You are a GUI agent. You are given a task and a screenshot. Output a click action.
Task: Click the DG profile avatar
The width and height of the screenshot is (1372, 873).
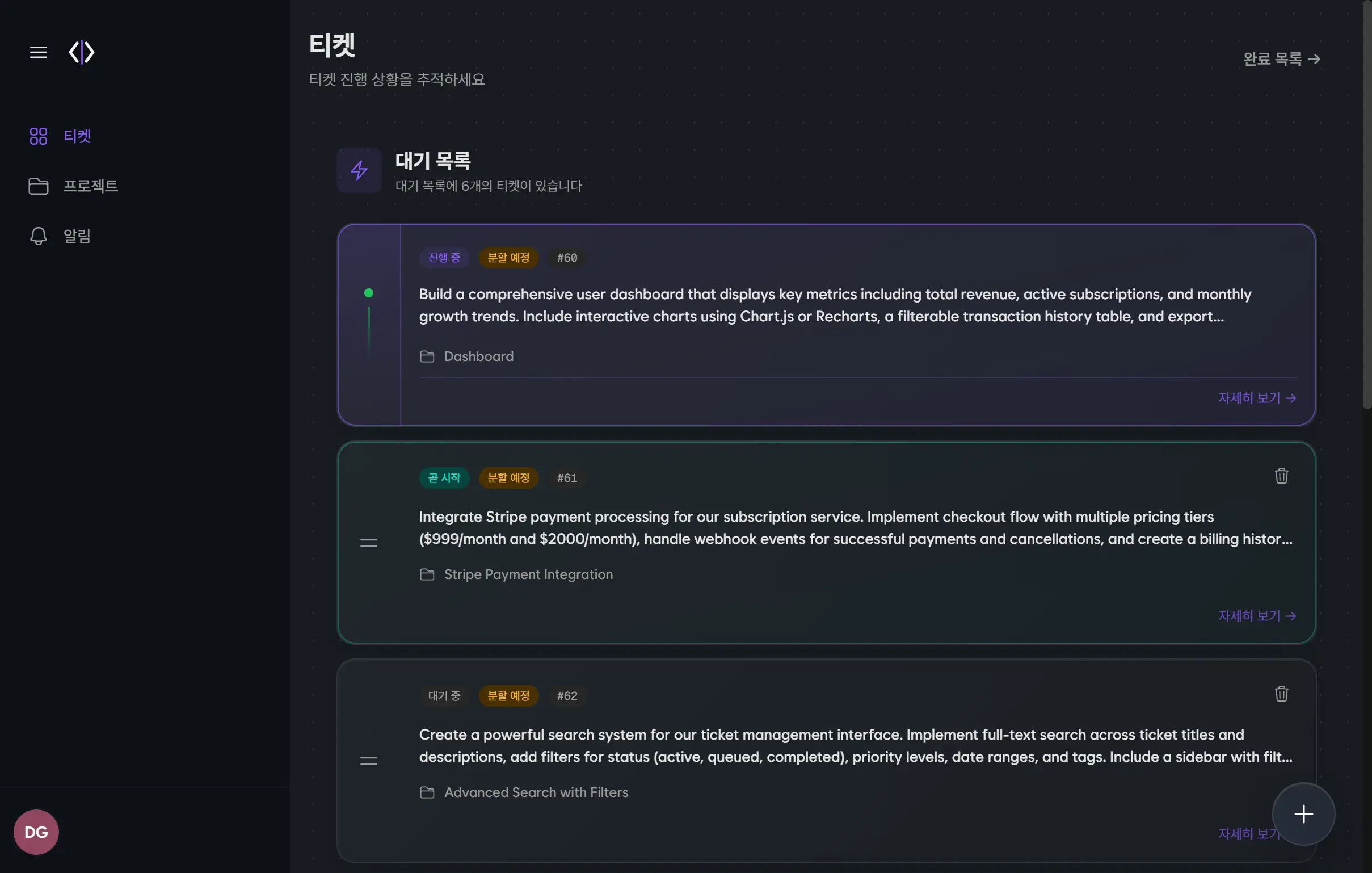click(x=35, y=832)
